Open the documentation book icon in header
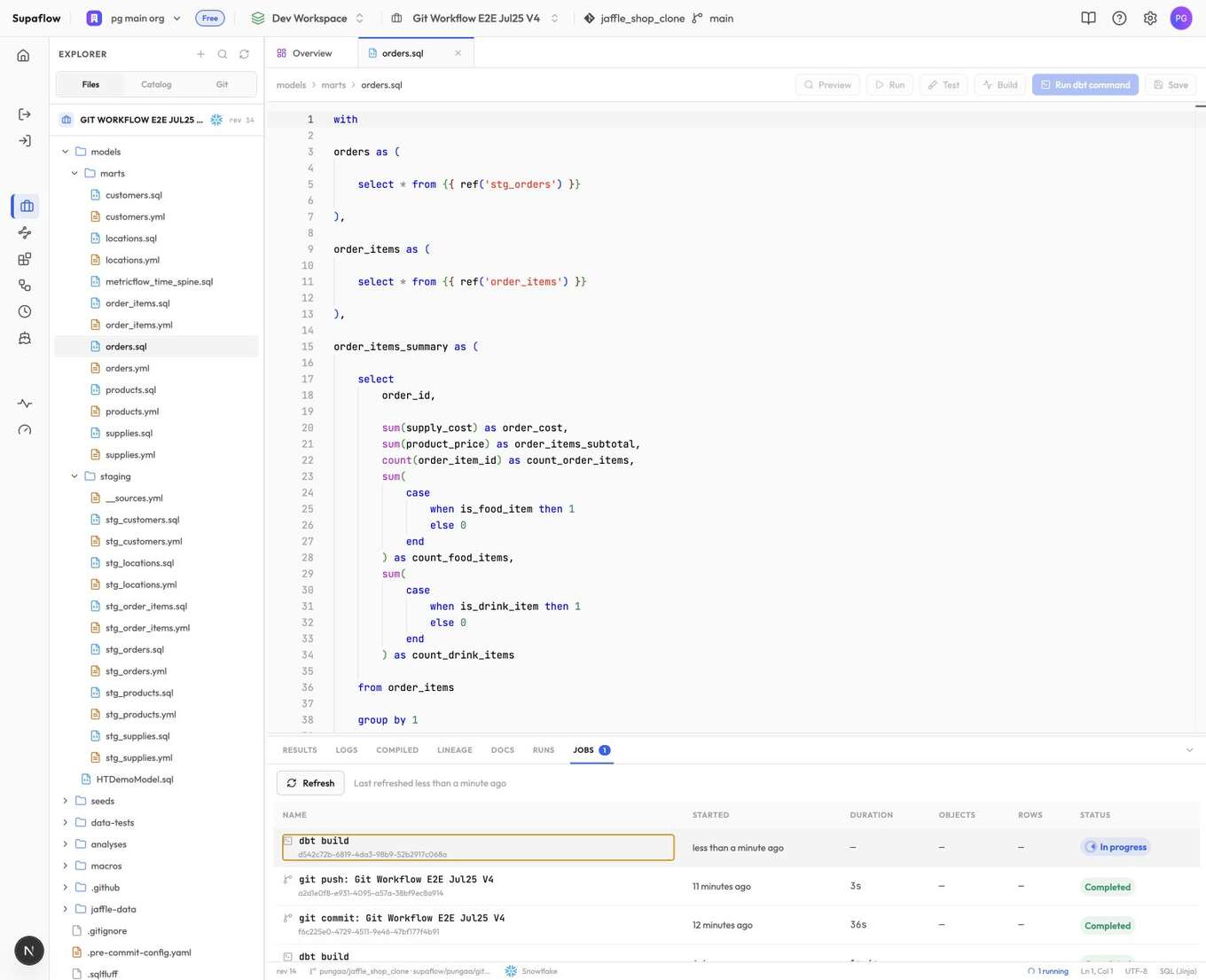Viewport: 1206px width, 980px height. (1088, 18)
